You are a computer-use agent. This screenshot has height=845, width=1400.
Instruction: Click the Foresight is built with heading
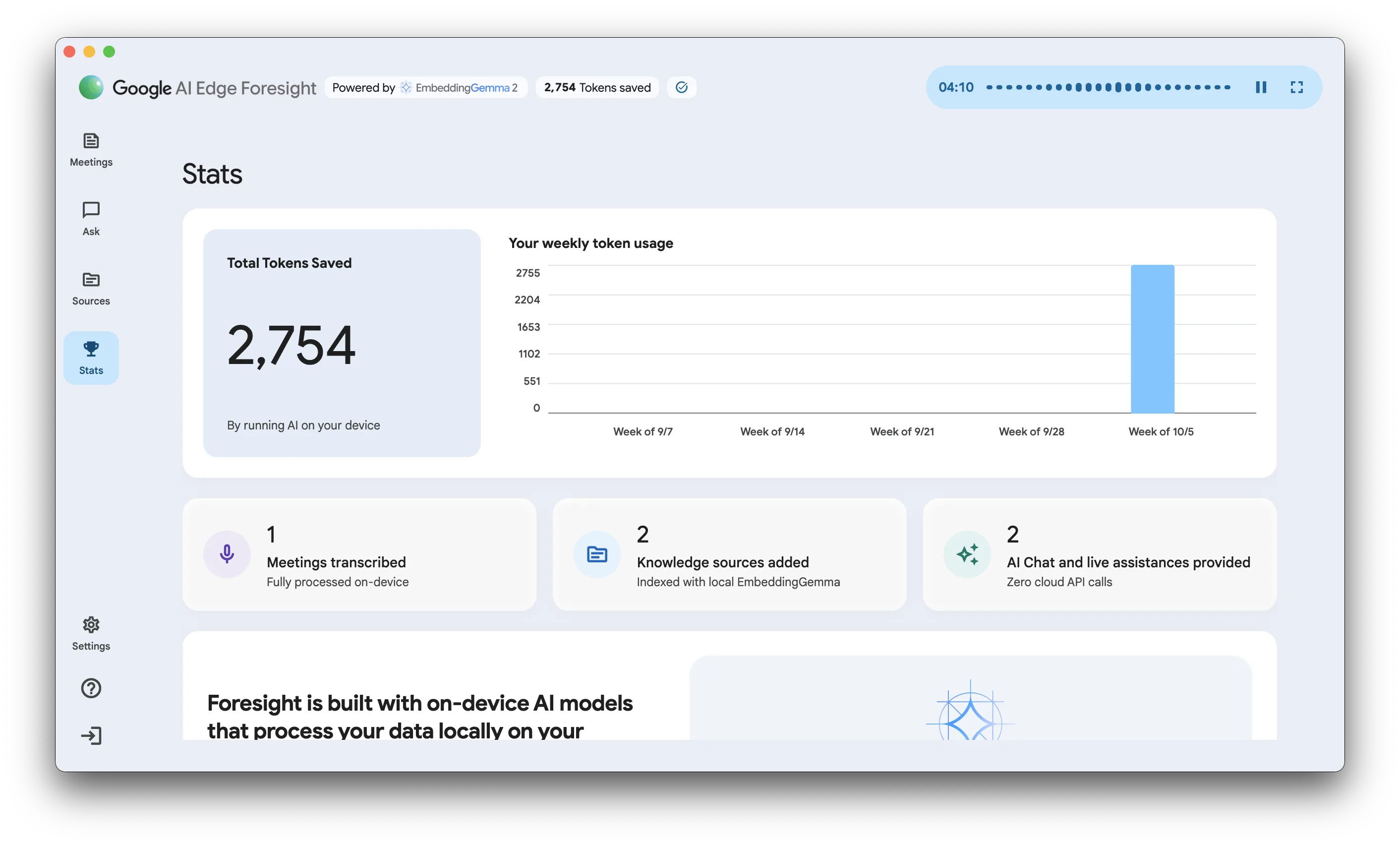419,716
